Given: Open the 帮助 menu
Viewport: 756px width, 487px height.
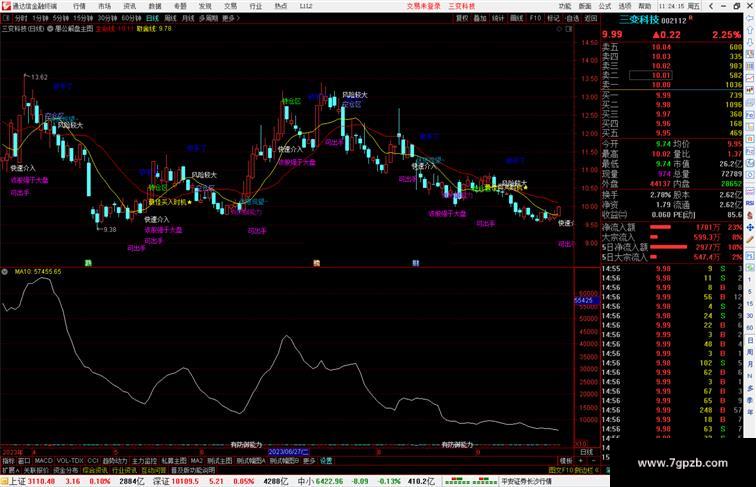Looking at the screenshot, I should coord(645,6).
